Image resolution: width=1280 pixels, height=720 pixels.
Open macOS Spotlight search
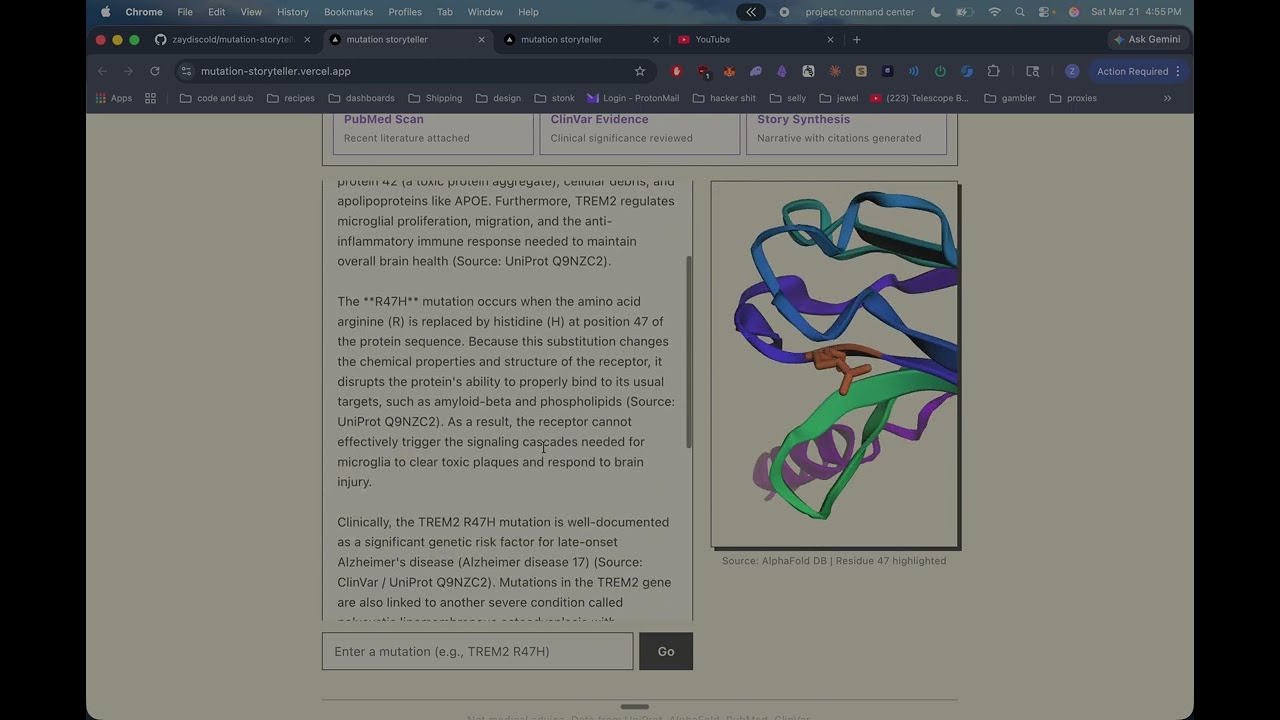tap(1020, 12)
